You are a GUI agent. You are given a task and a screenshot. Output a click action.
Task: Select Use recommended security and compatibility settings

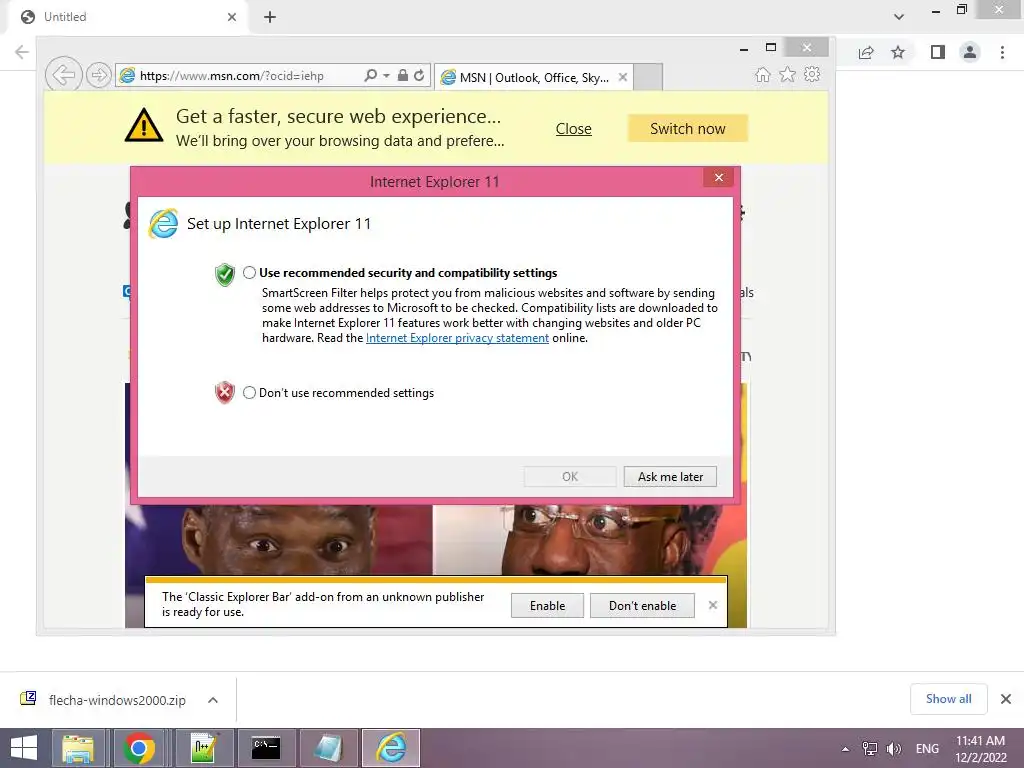pos(249,273)
